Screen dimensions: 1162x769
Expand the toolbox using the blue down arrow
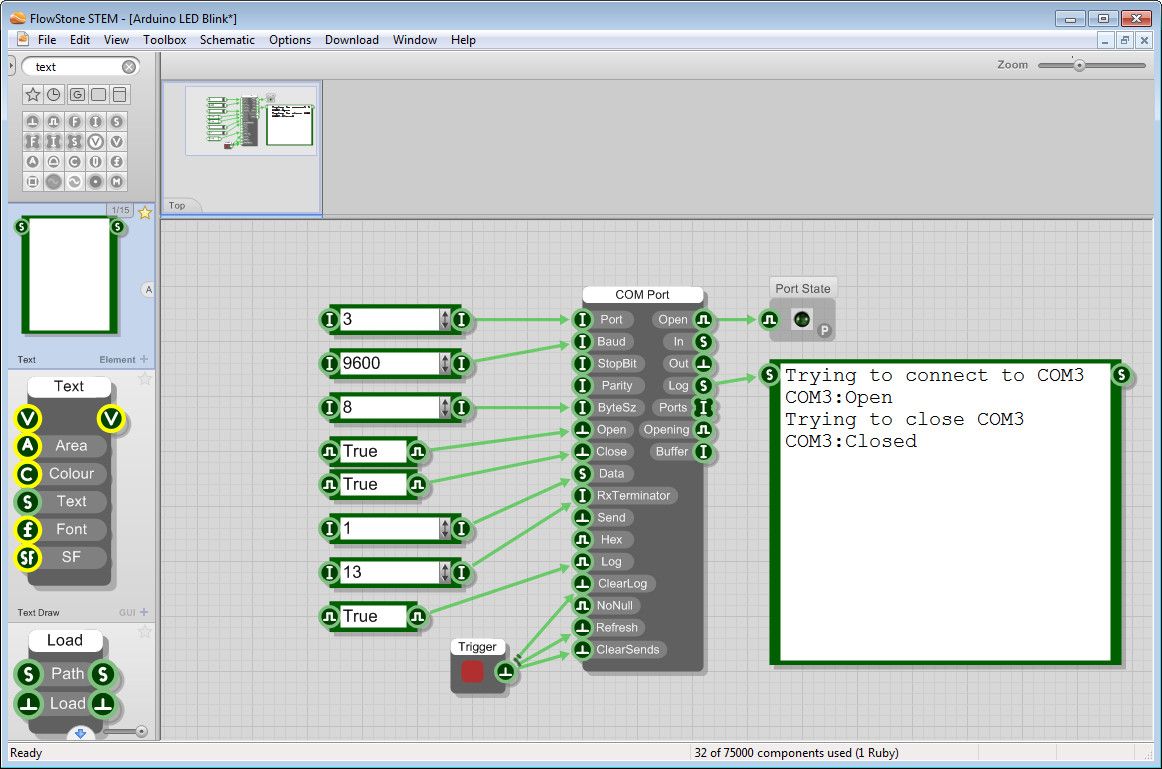coord(80,733)
